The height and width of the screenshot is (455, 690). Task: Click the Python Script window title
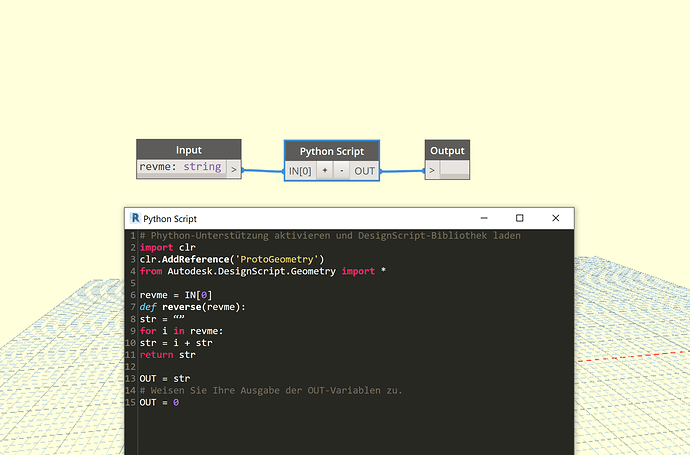[170, 219]
